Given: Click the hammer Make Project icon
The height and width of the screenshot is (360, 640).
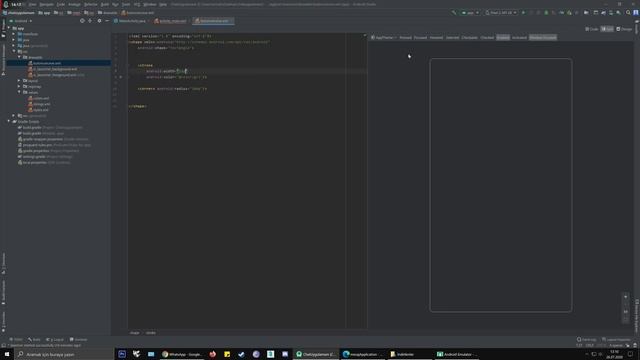Looking at the screenshot, I should pos(454,13).
